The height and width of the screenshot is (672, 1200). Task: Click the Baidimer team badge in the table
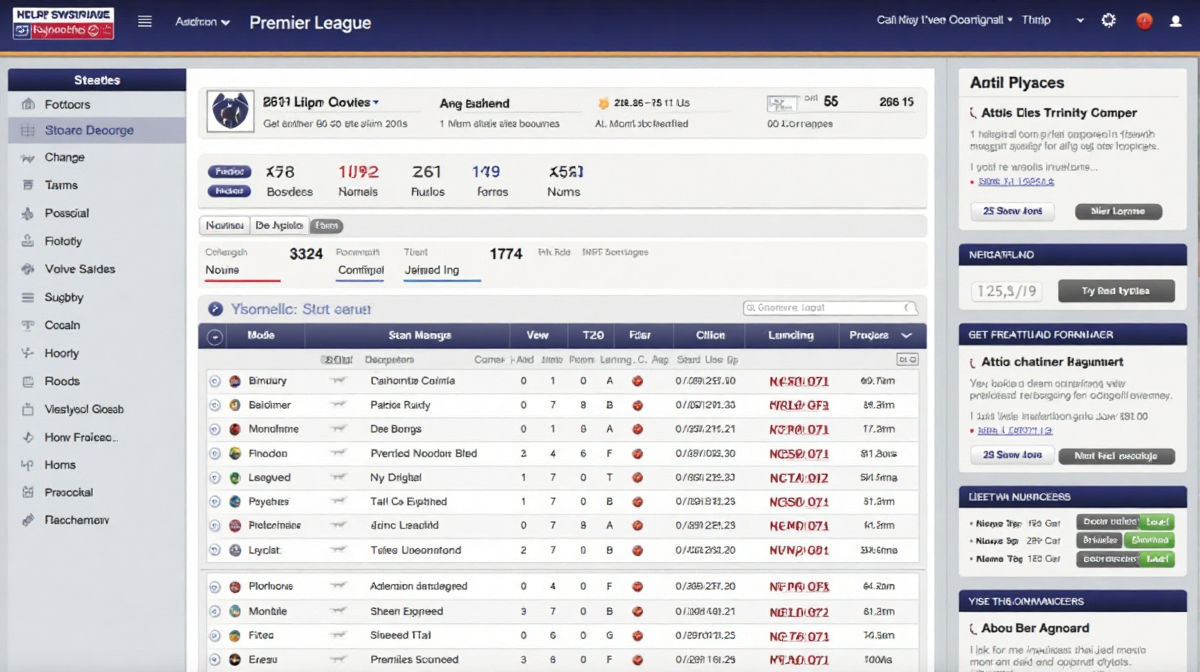(x=235, y=405)
